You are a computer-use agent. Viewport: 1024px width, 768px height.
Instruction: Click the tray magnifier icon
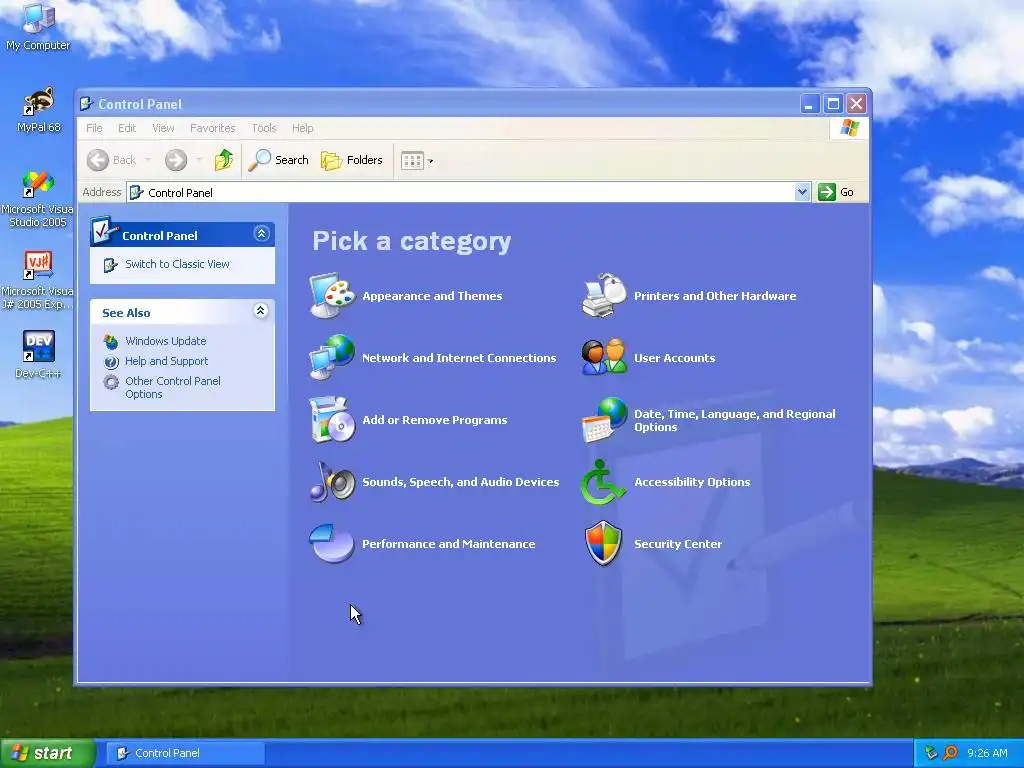coord(950,753)
